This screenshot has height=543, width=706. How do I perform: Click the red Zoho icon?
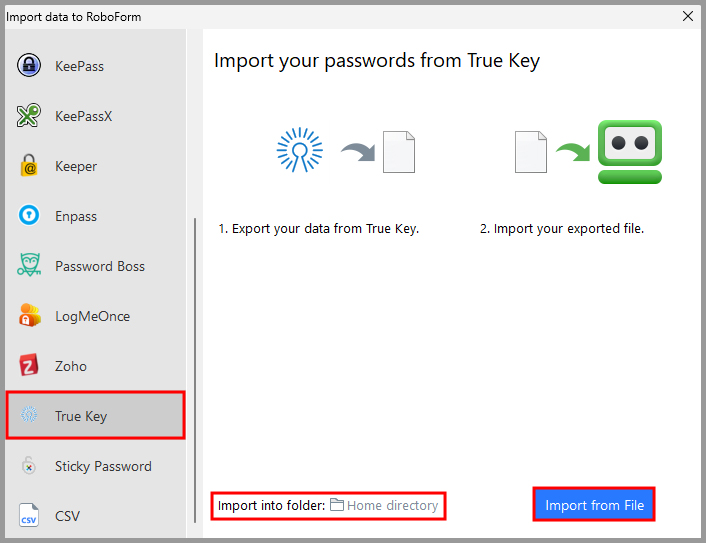29,366
